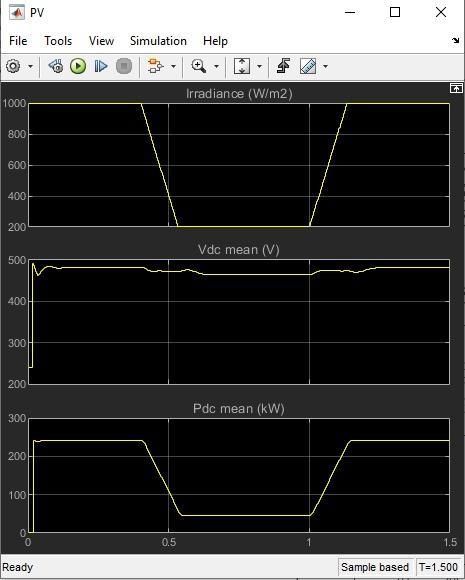
Task: Expand the gear icon dropdown arrow
Action: 31,67
